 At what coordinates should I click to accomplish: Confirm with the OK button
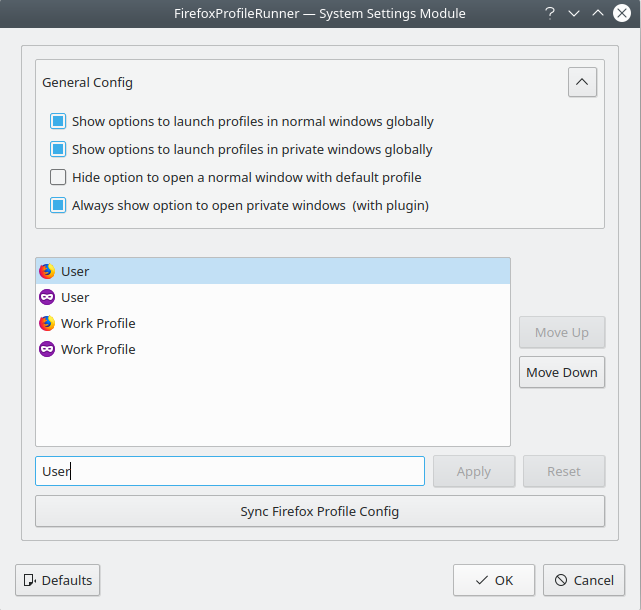pos(494,580)
